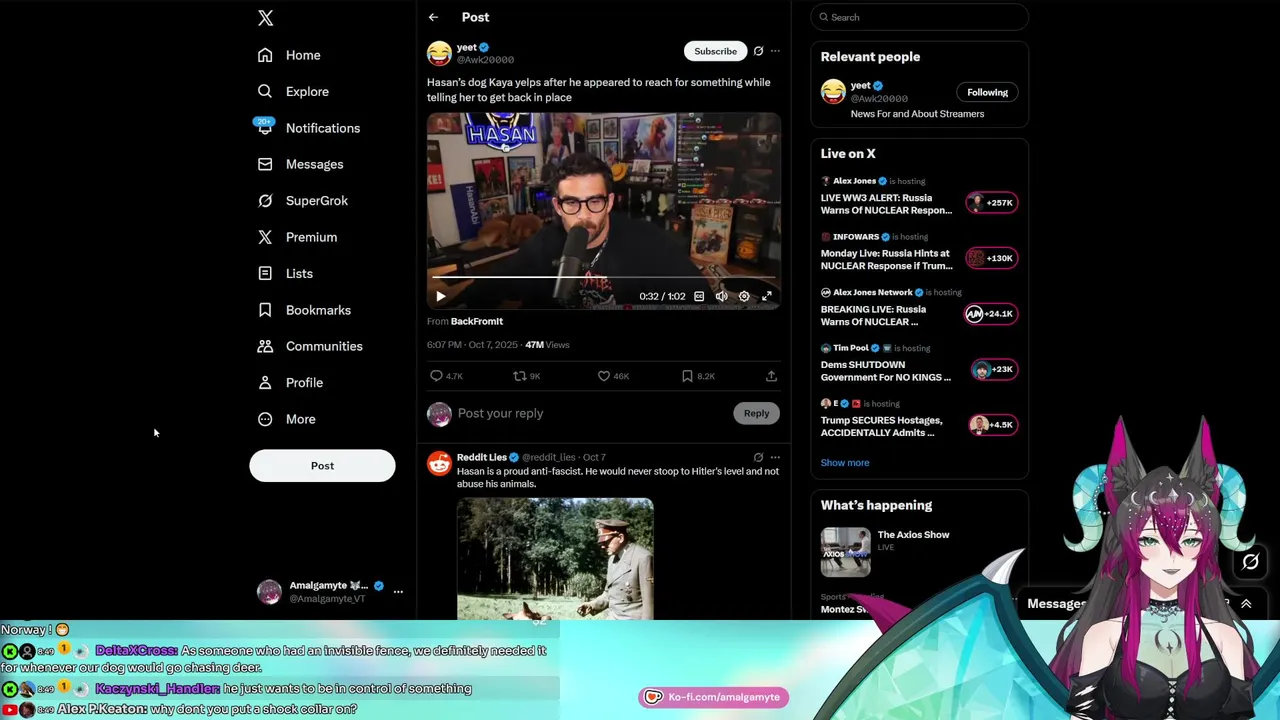Click the Grok icon on yeet's post
Screen dimensions: 1280x720
(x=758, y=51)
